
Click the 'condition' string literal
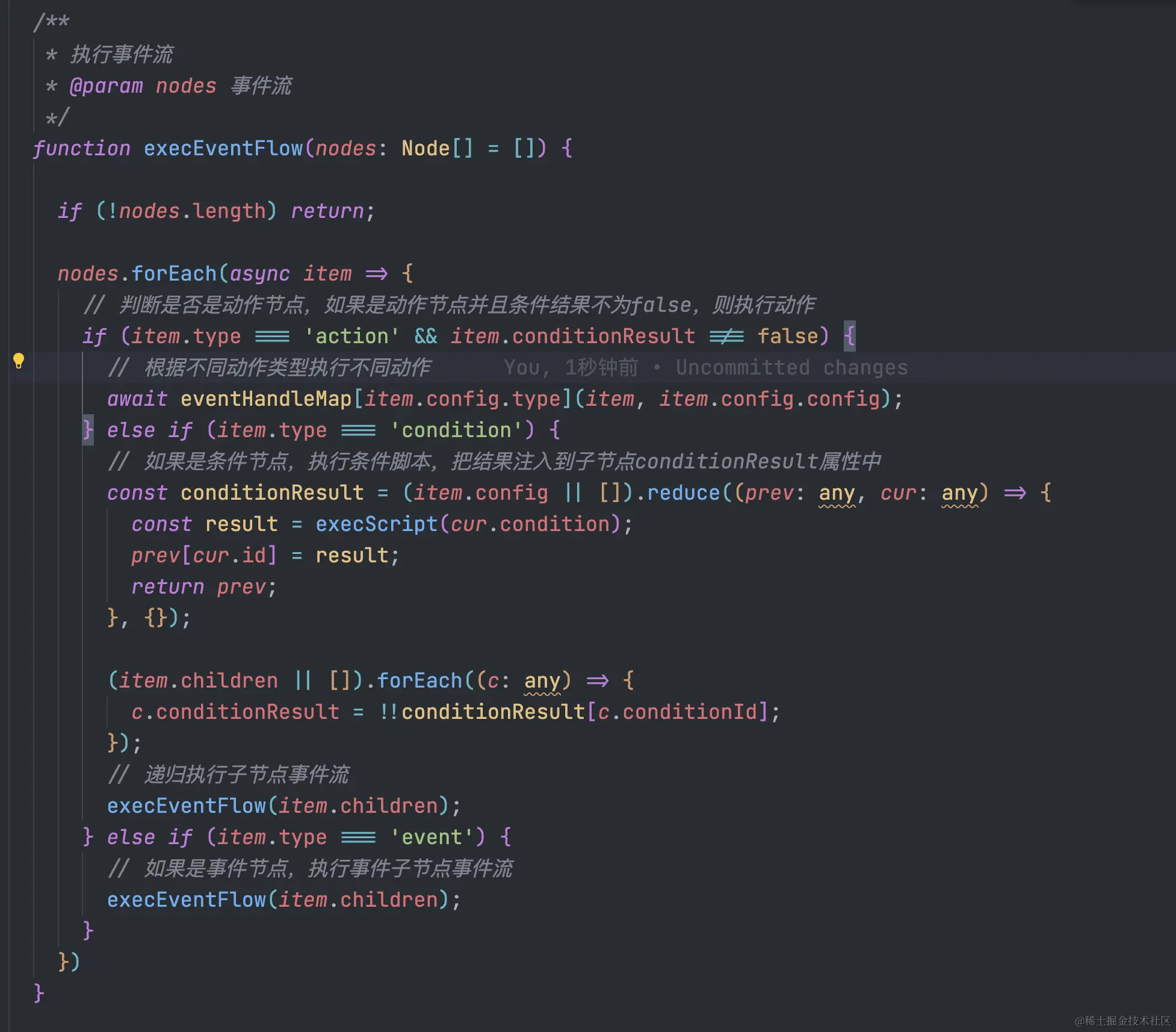click(x=456, y=430)
